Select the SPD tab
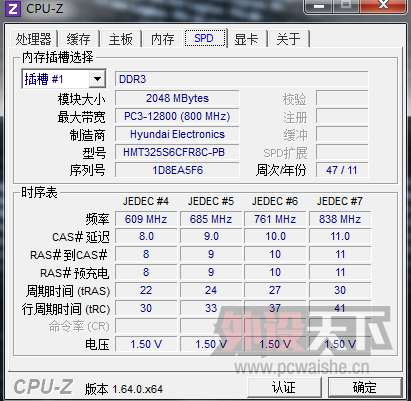This screenshot has width=411, height=401. coord(204,38)
